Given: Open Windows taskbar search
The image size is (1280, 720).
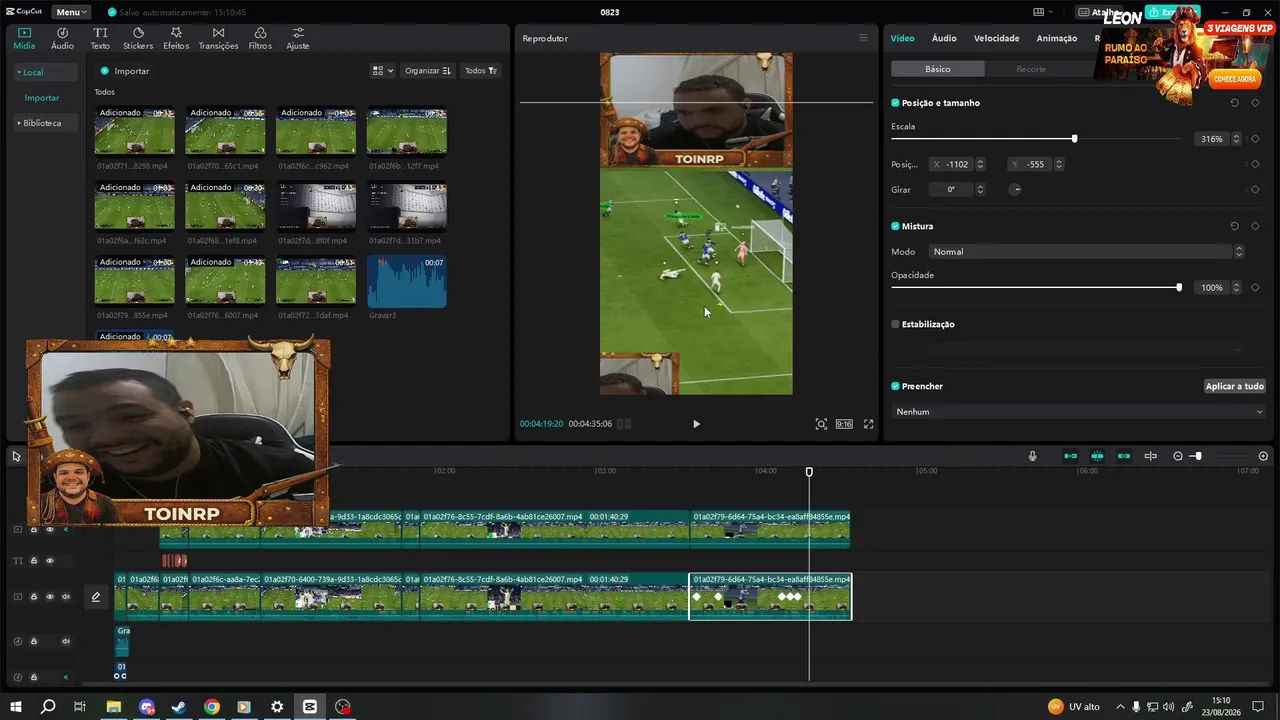Looking at the screenshot, I should (47, 707).
